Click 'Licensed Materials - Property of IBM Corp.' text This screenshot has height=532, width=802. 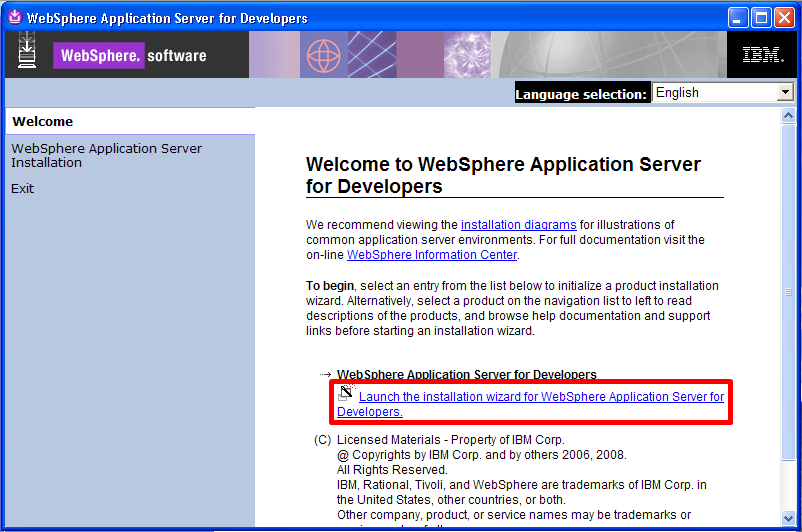click(451, 440)
